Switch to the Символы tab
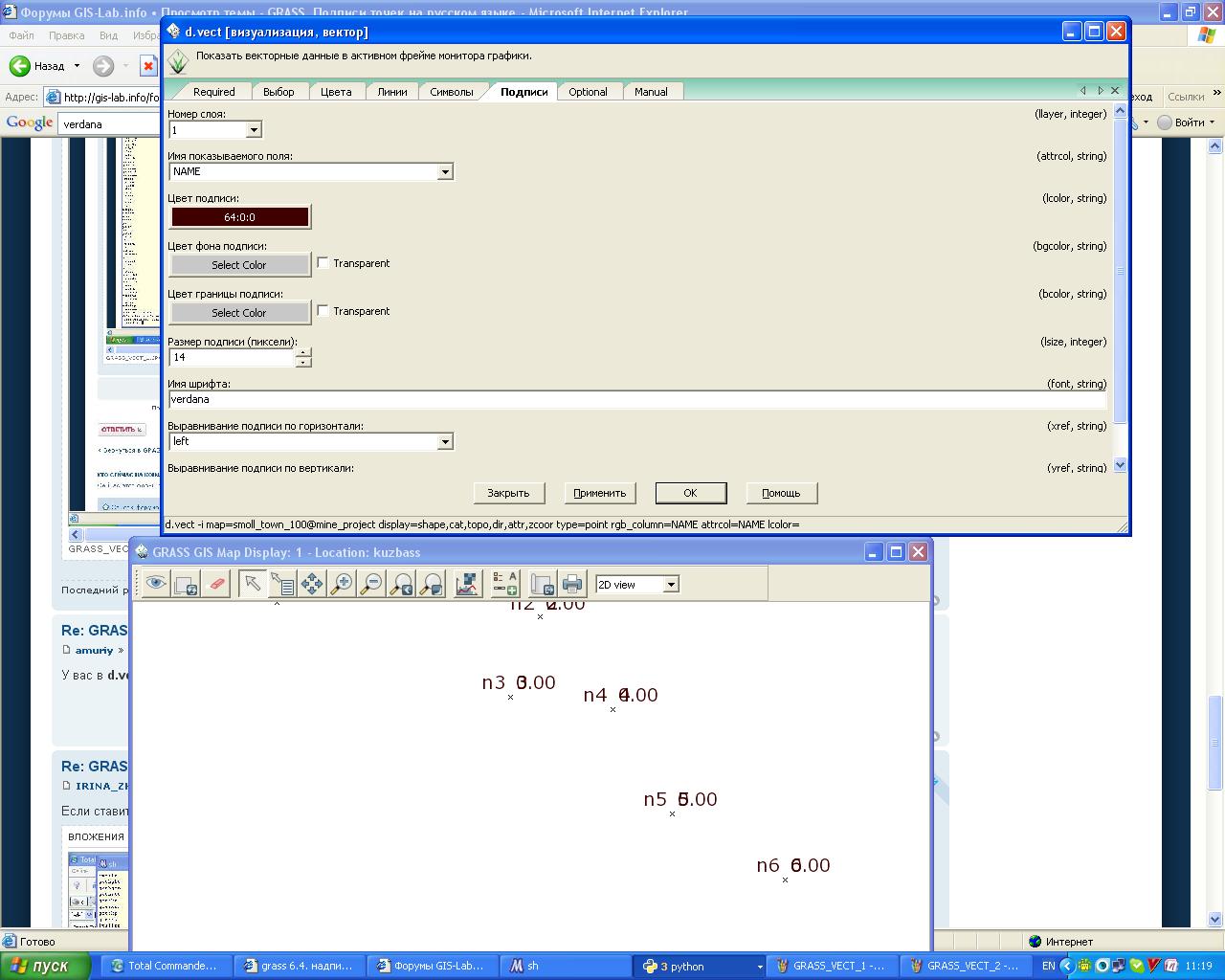 click(452, 92)
